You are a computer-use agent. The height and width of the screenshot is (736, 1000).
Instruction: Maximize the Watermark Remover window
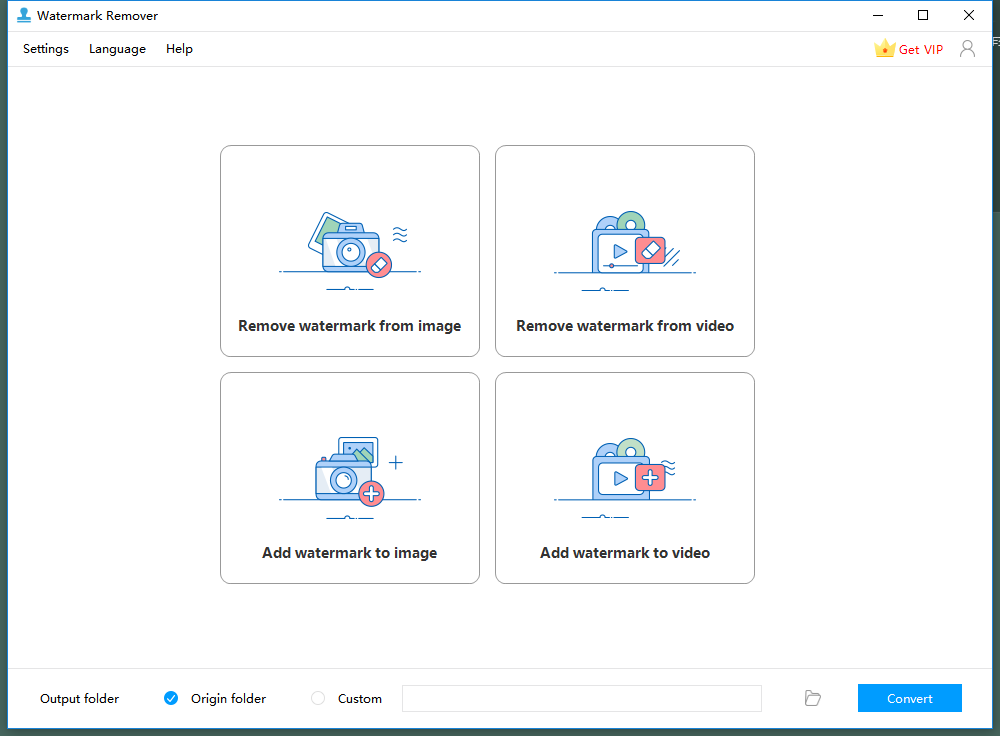(x=923, y=15)
